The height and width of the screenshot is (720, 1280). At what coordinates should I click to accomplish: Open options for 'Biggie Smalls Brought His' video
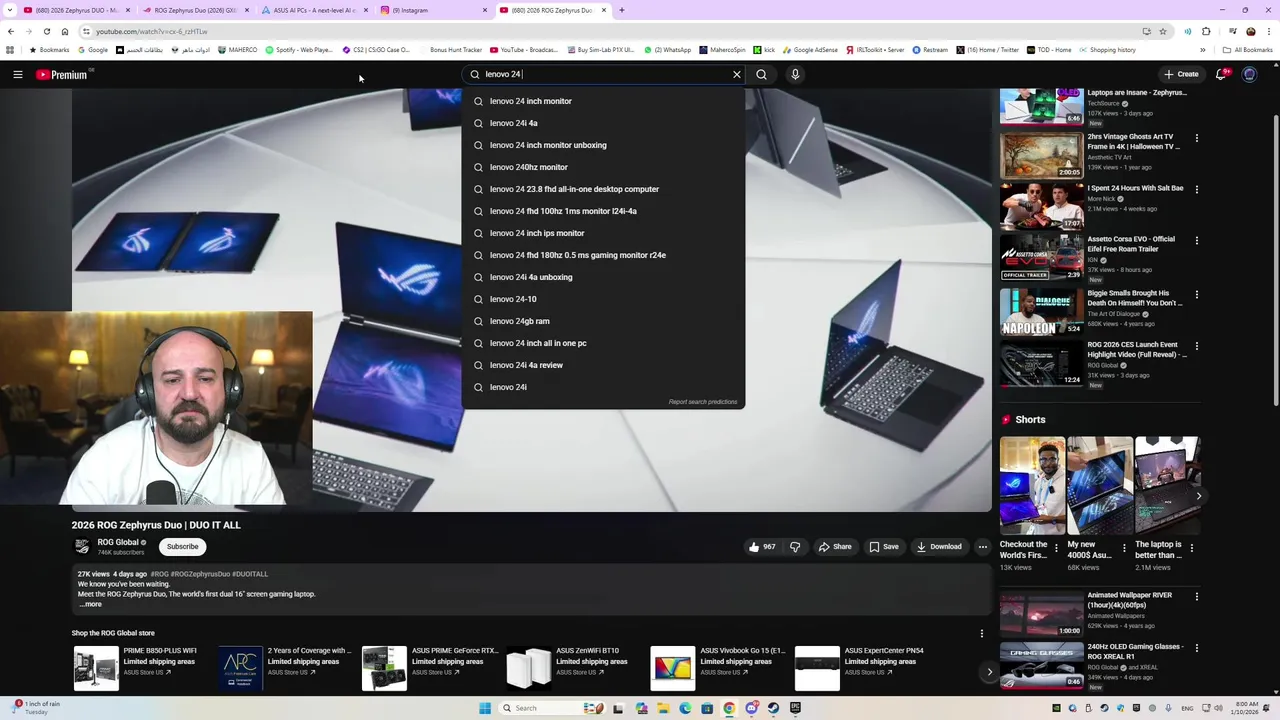click(1196, 295)
